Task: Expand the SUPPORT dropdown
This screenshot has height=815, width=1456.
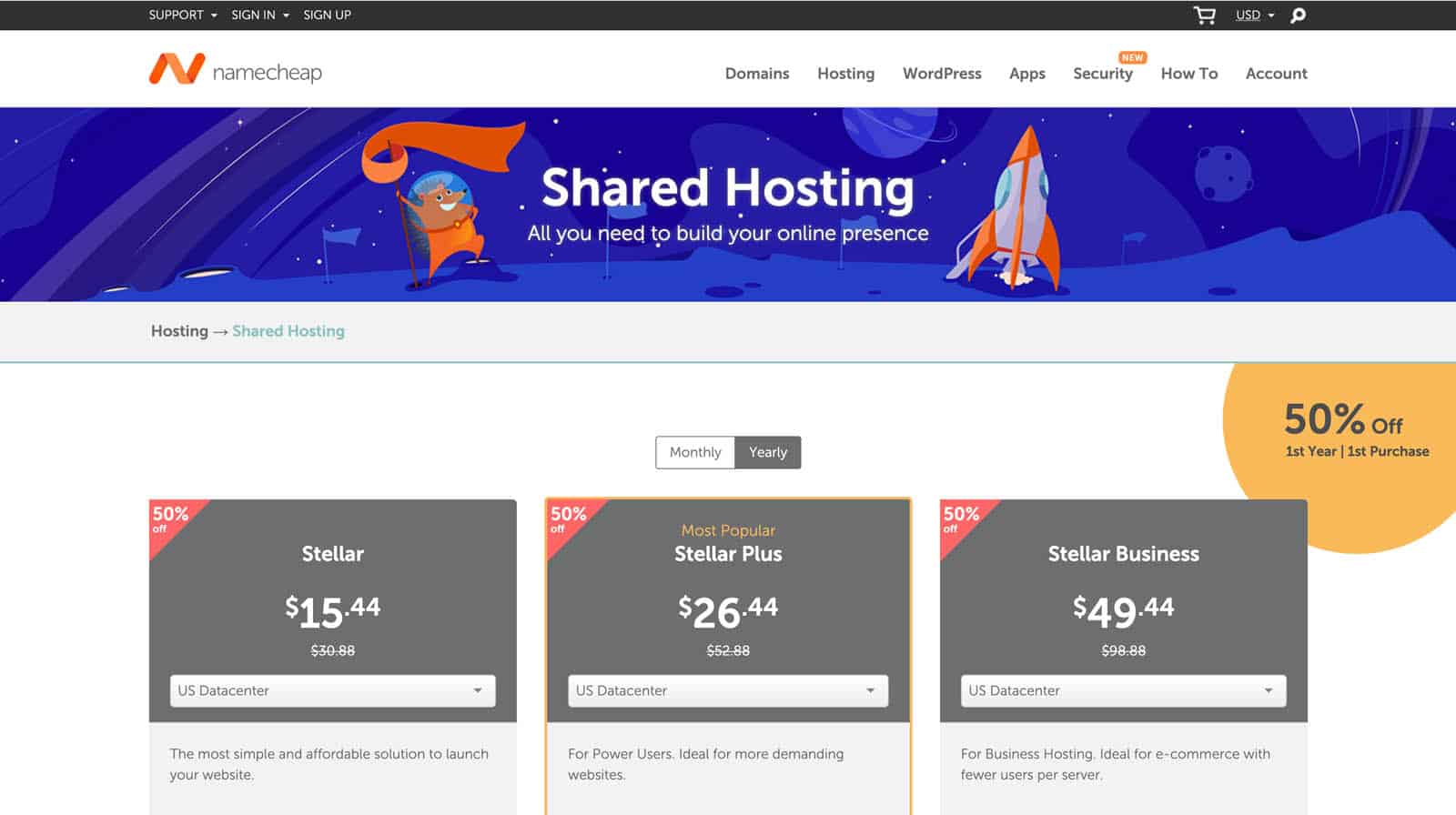Action: pyautogui.click(x=183, y=15)
